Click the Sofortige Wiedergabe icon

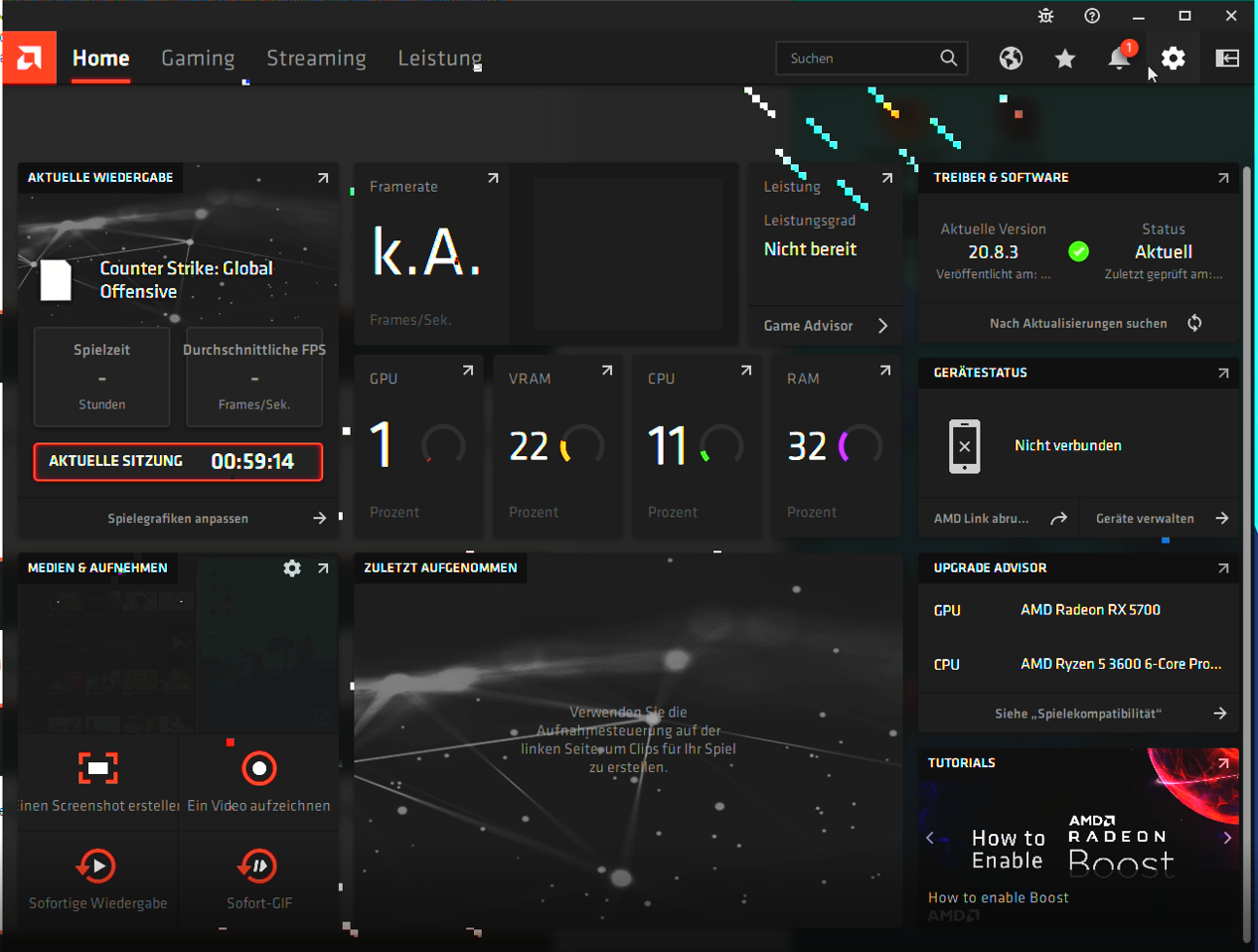coord(96,866)
